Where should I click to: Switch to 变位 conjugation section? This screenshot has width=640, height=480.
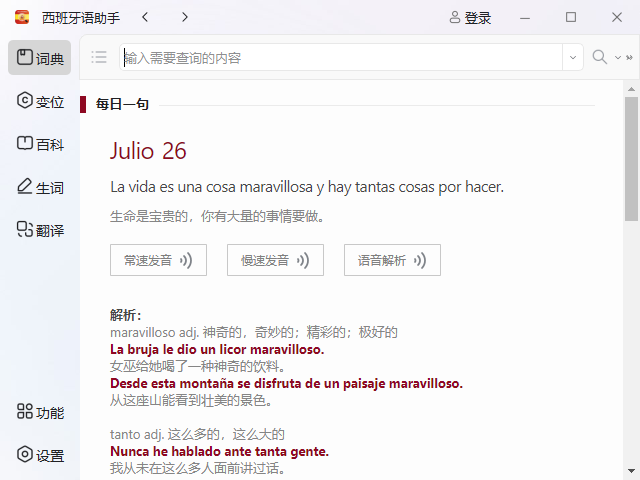tap(40, 101)
